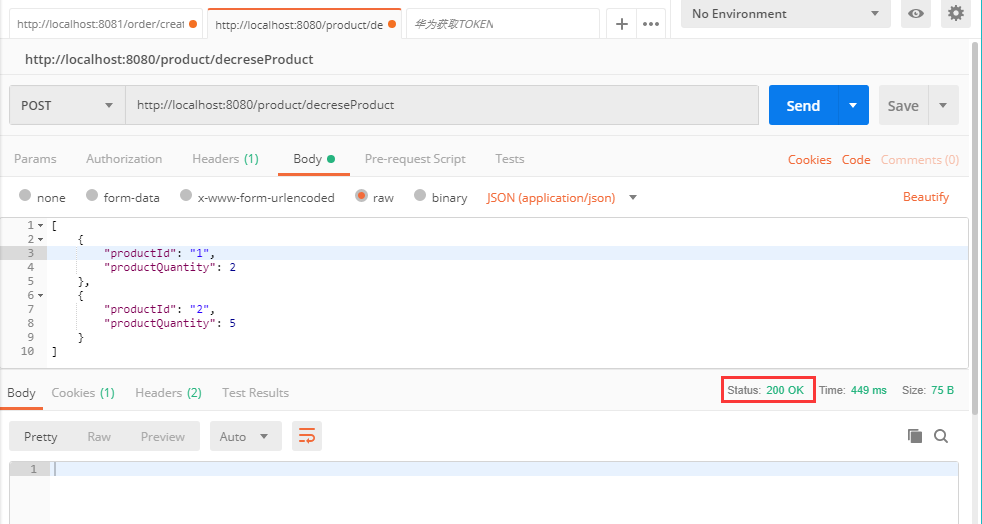Image resolution: width=982 pixels, height=524 pixels.
Task: Open Manage Environments gear icon
Action: (956, 13)
